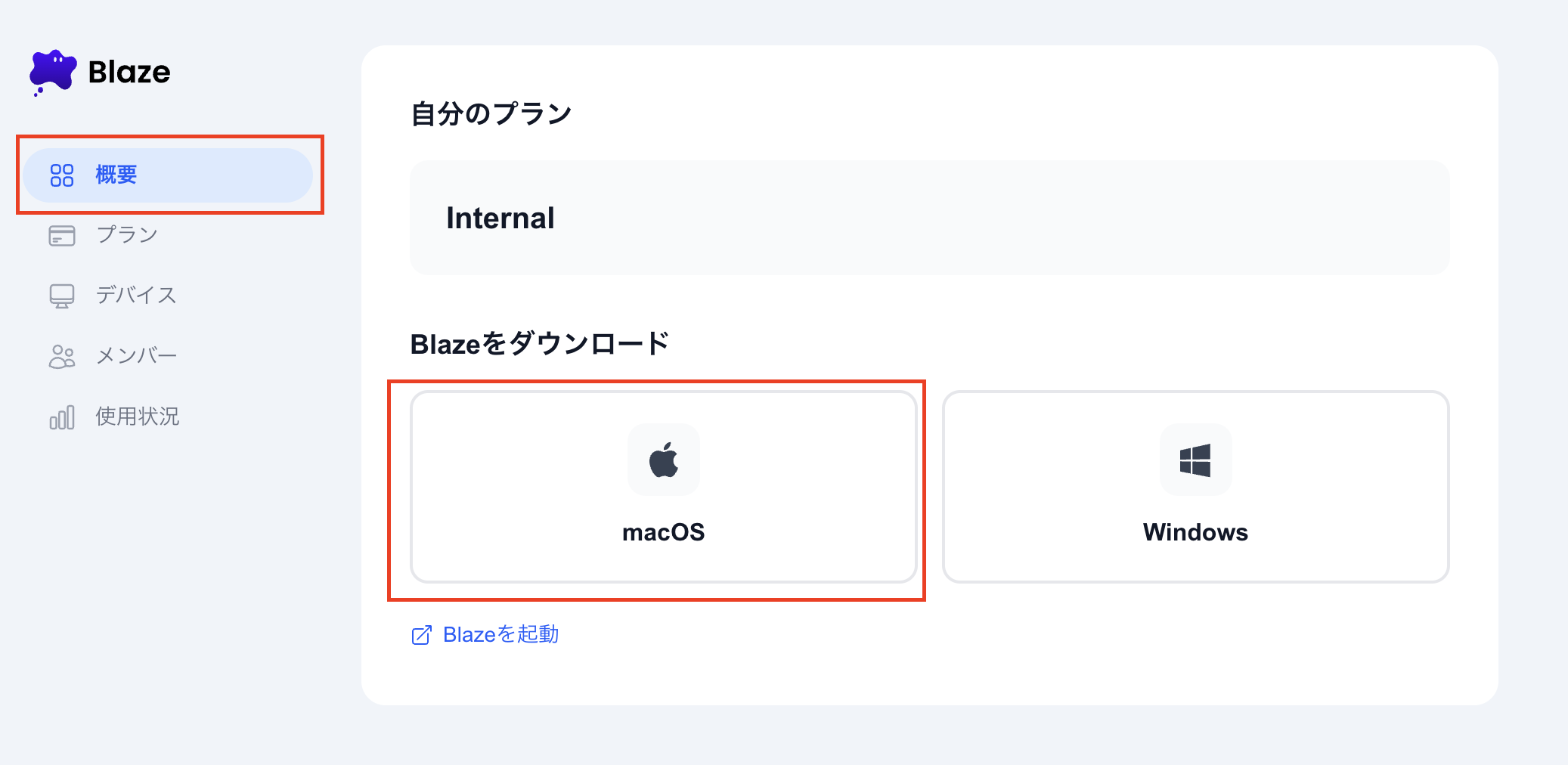The image size is (1568, 765).
Task: Click the 自分のプラン heading
Action: (491, 114)
